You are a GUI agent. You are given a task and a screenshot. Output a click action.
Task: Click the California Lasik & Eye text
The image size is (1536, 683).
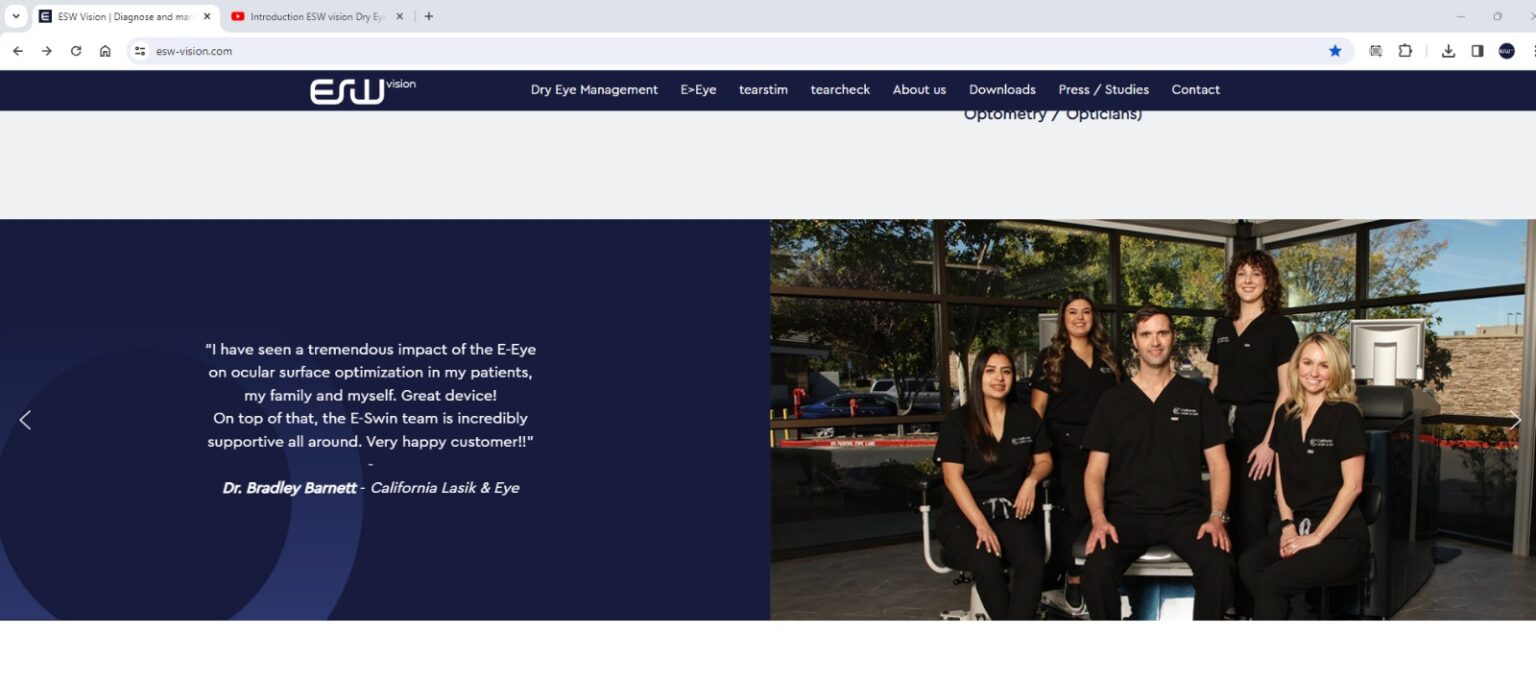(x=445, y=488)
